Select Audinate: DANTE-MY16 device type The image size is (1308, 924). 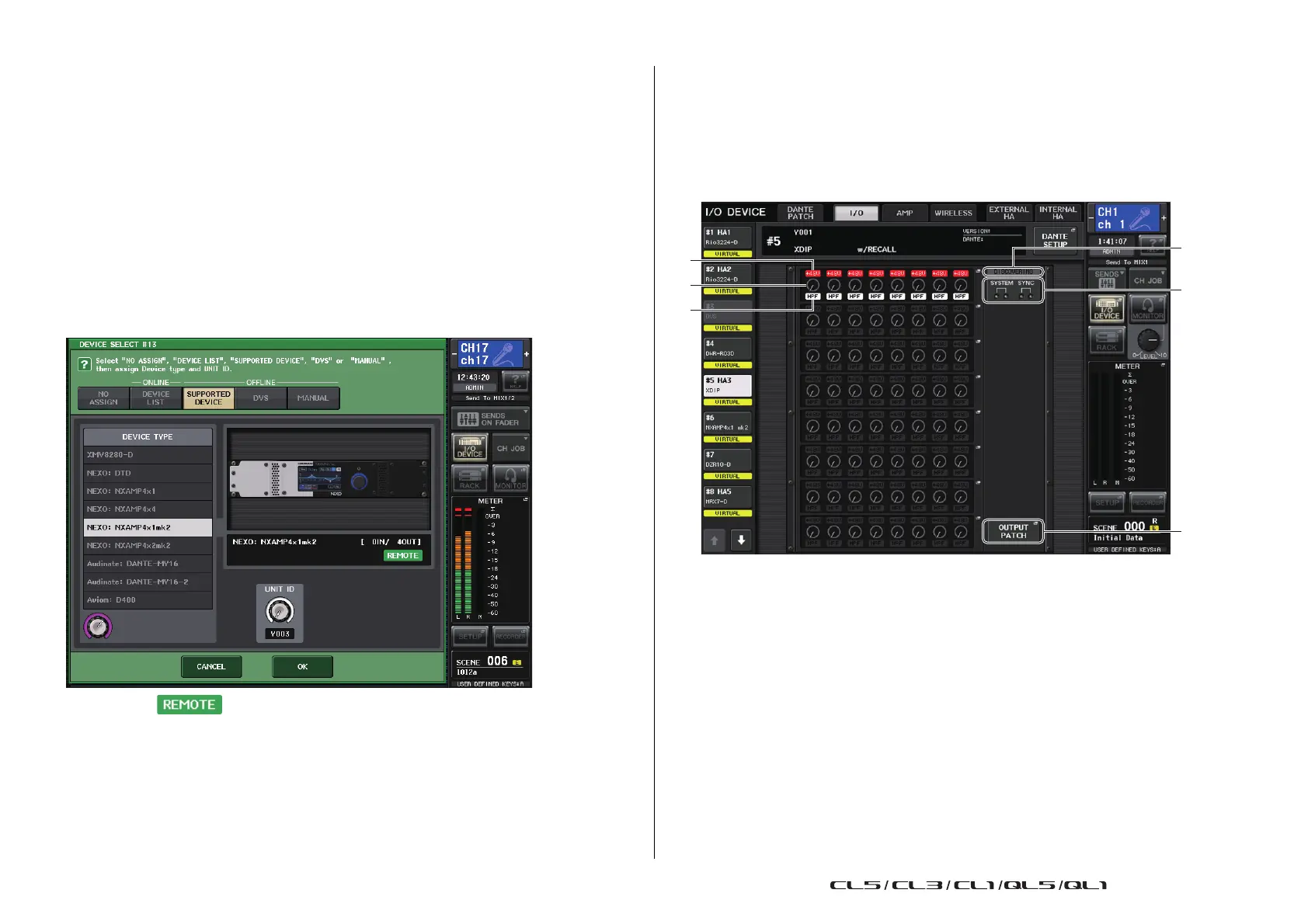[148, 564]
